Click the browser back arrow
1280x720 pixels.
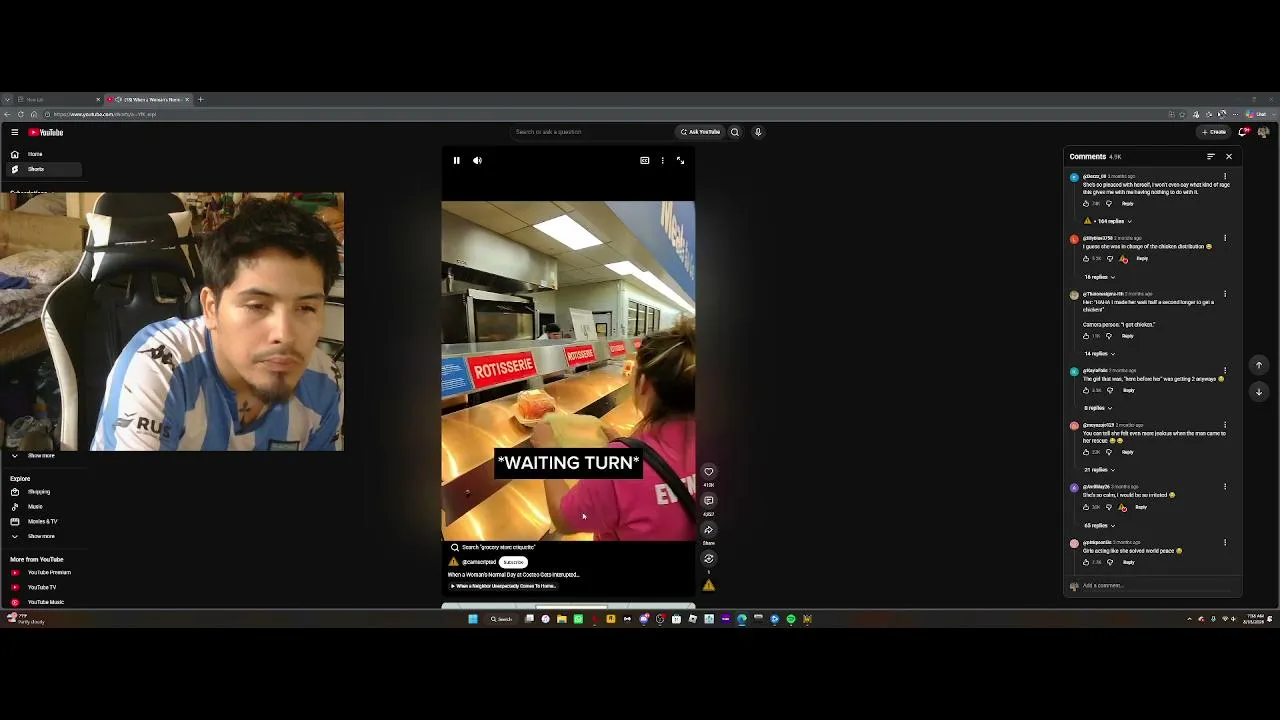click(x=8, y=114)
